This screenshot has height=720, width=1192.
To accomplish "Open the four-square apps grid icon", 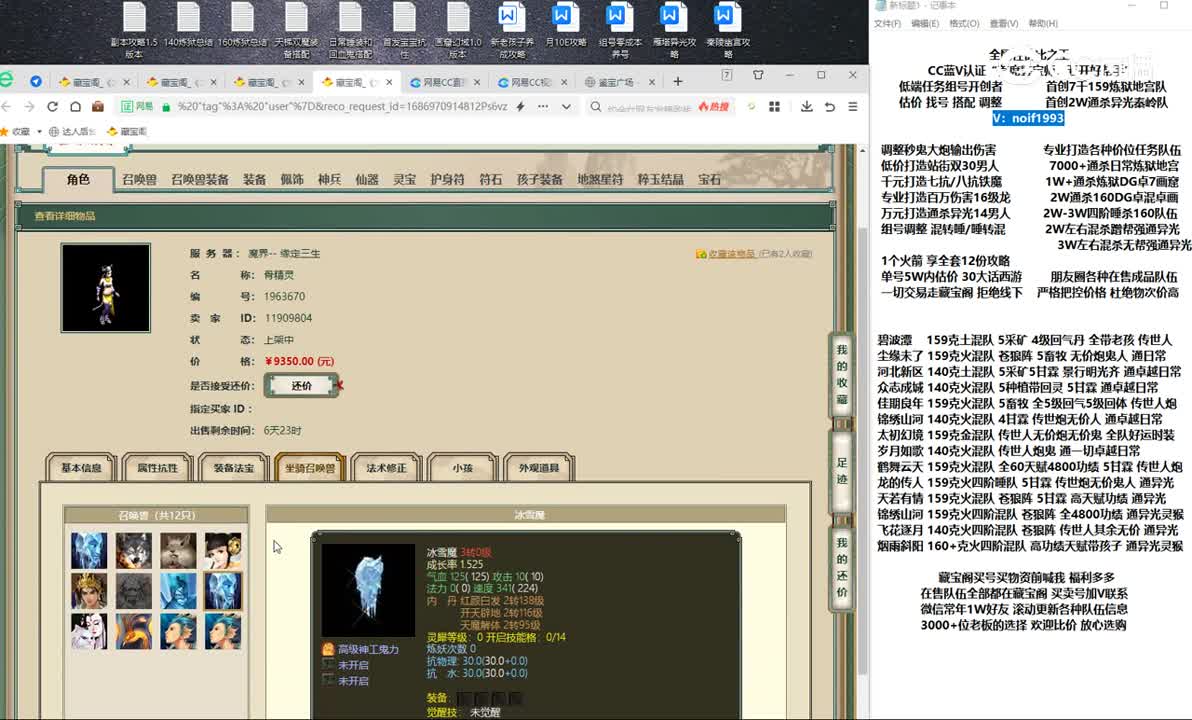I will pos(774,106).
